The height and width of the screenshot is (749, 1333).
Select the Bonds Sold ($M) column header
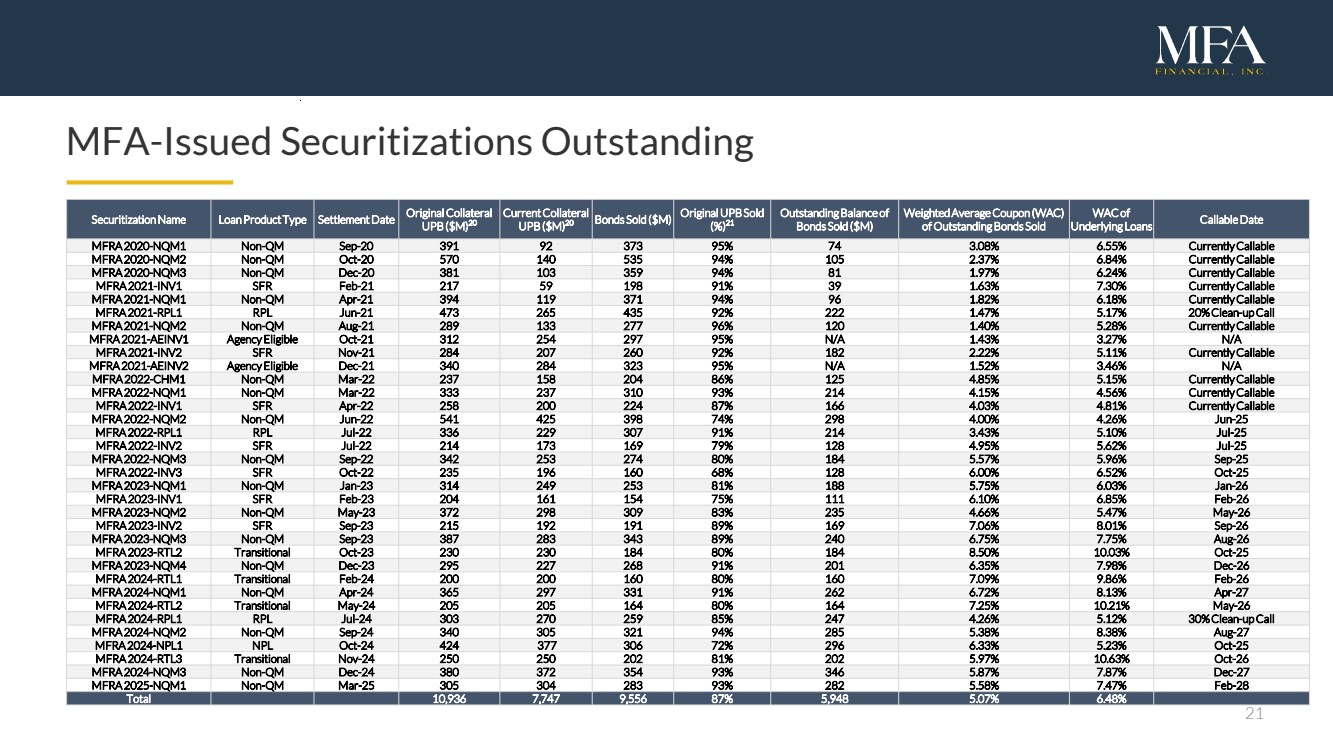click(632, 219)
